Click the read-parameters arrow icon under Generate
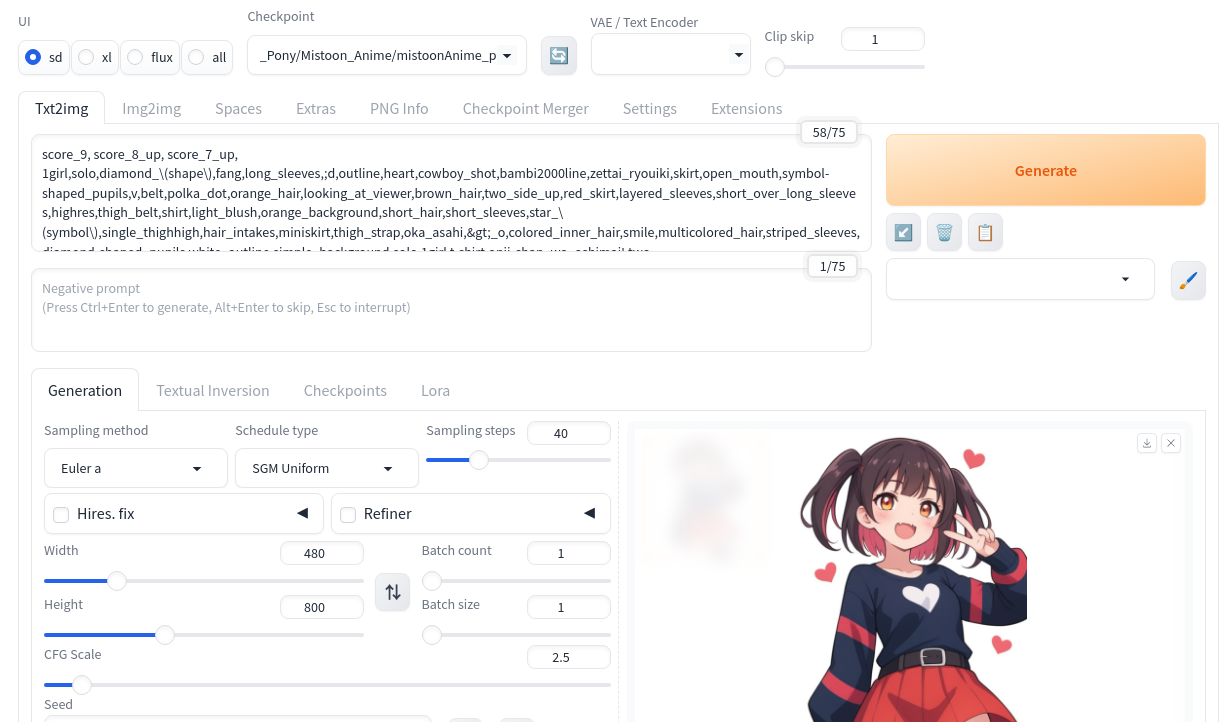This screenshot has height=722, width=1231. pos(903,232)
